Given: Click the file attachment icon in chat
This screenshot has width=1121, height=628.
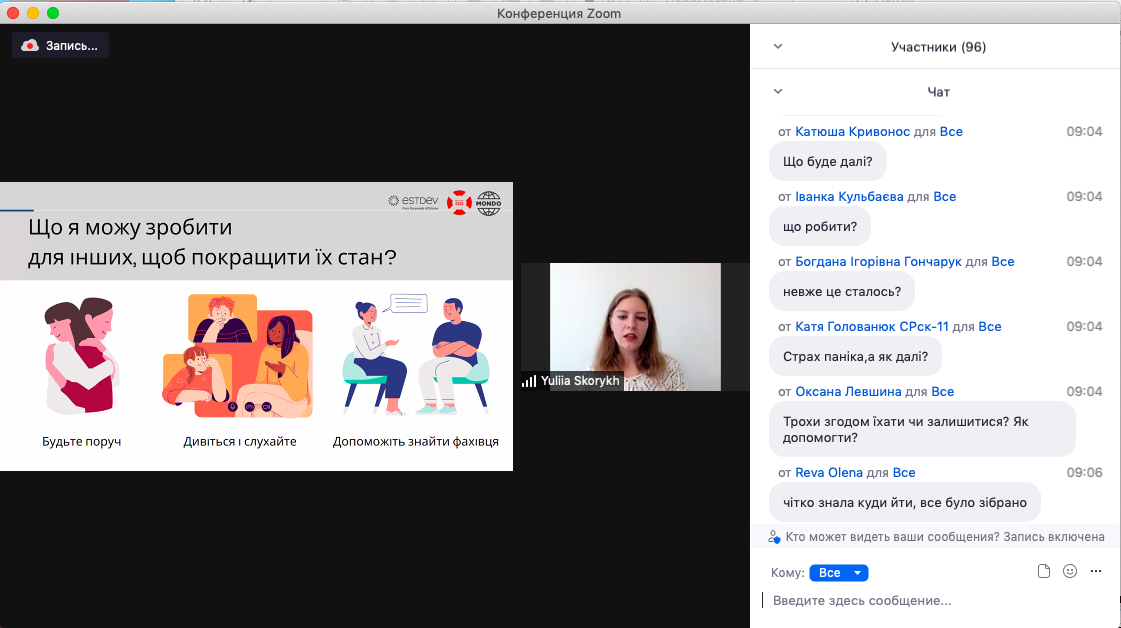Looking at the screenshot, I should tap(1044, 571).
